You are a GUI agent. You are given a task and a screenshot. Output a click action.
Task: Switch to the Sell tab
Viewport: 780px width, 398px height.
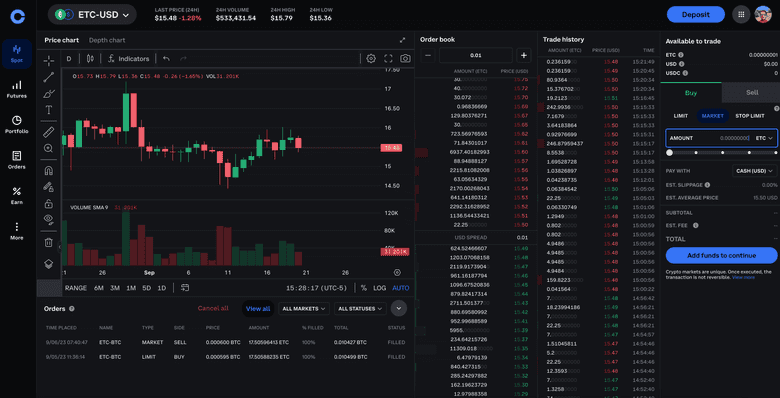click(752, 93)
